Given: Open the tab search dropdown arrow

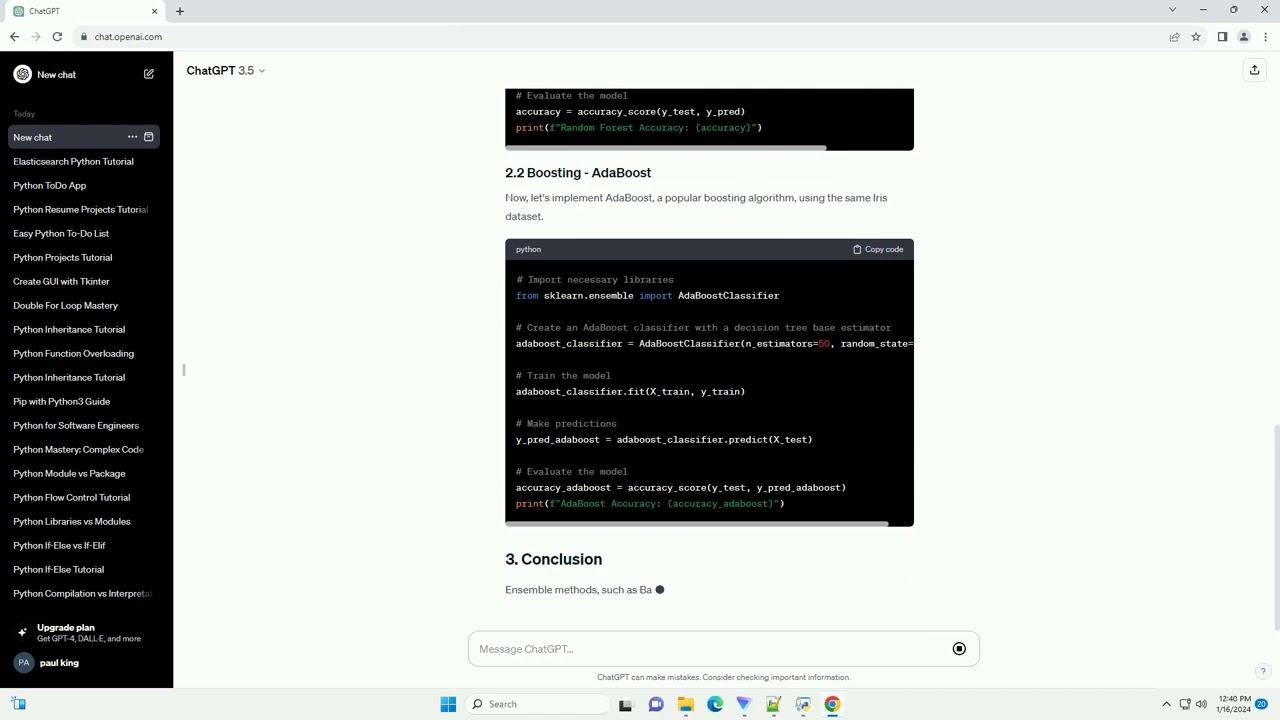Looking at the screenshot, I should (1172, 10).
